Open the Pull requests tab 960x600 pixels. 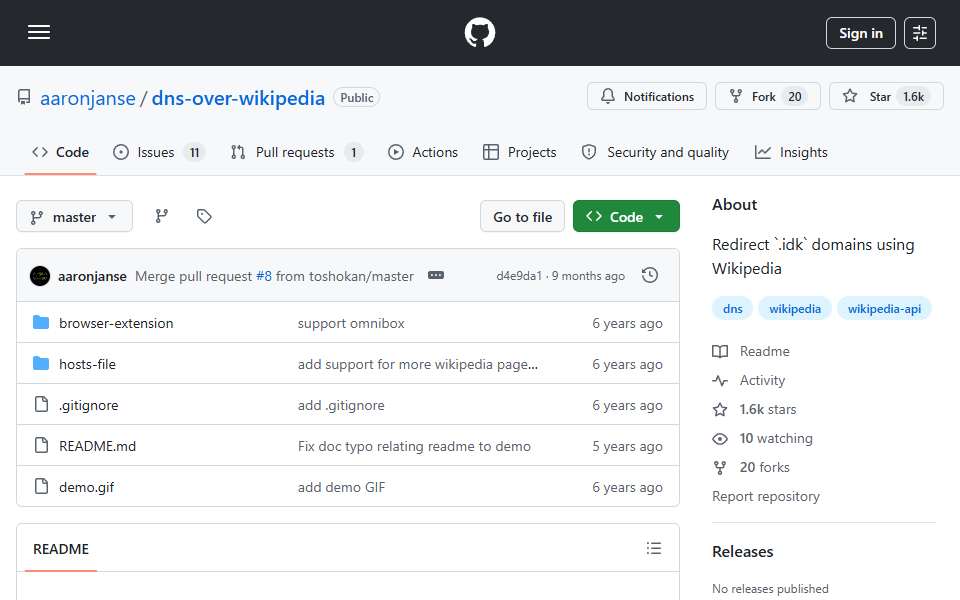[296, 152]
